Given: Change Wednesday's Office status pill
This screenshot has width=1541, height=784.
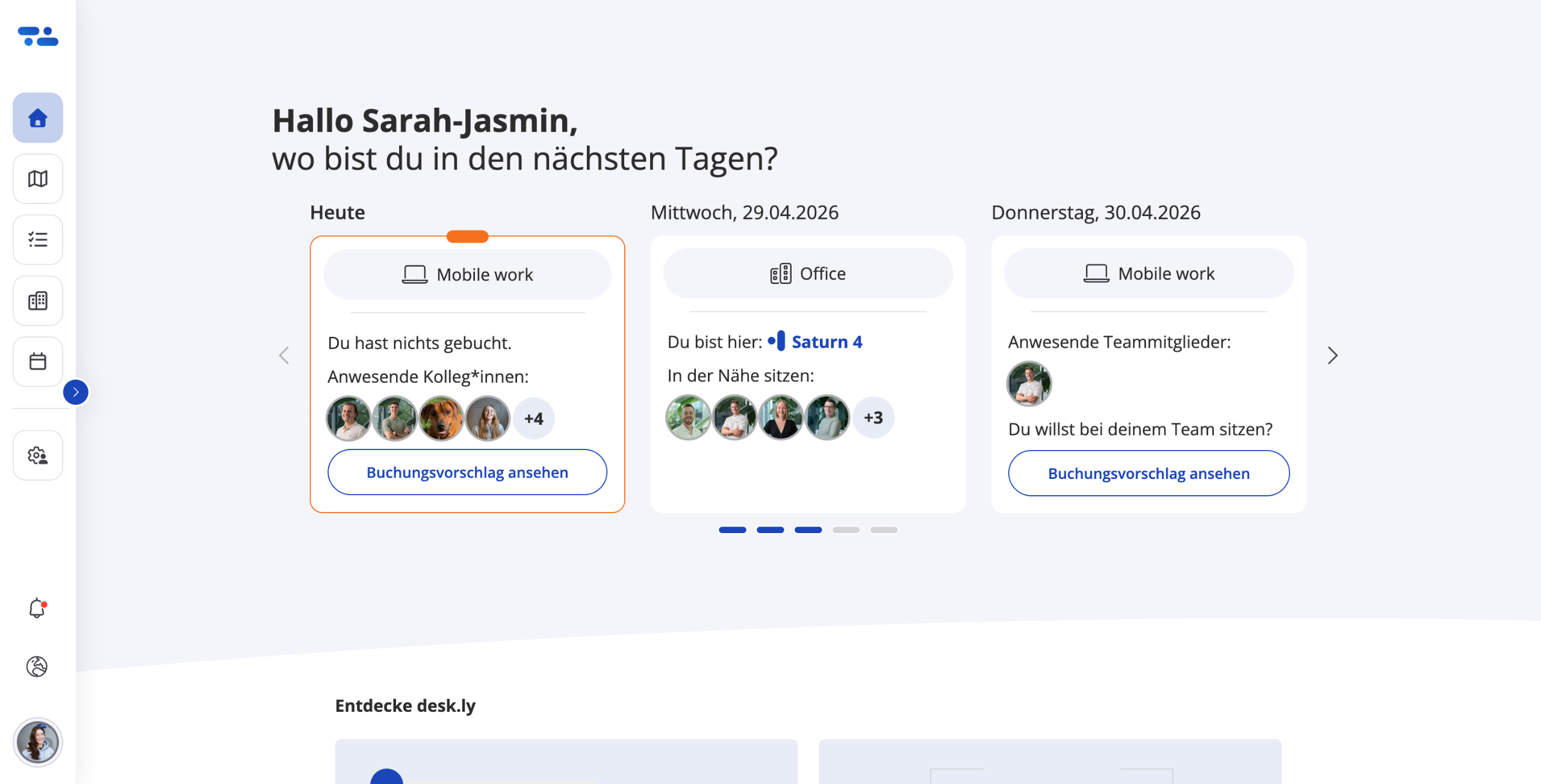Looking at the screenshot, I should (x=808, y=274).
